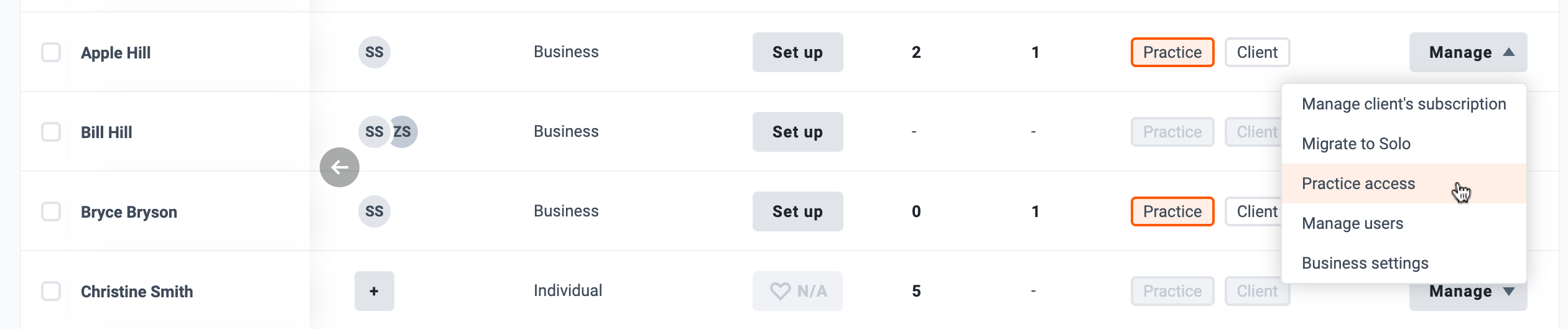Image resolution: width=1568 pixels, height=329 pixels.
Task: Click the SS avatar in Apple Hill row
Action: (x=374, y=52)
